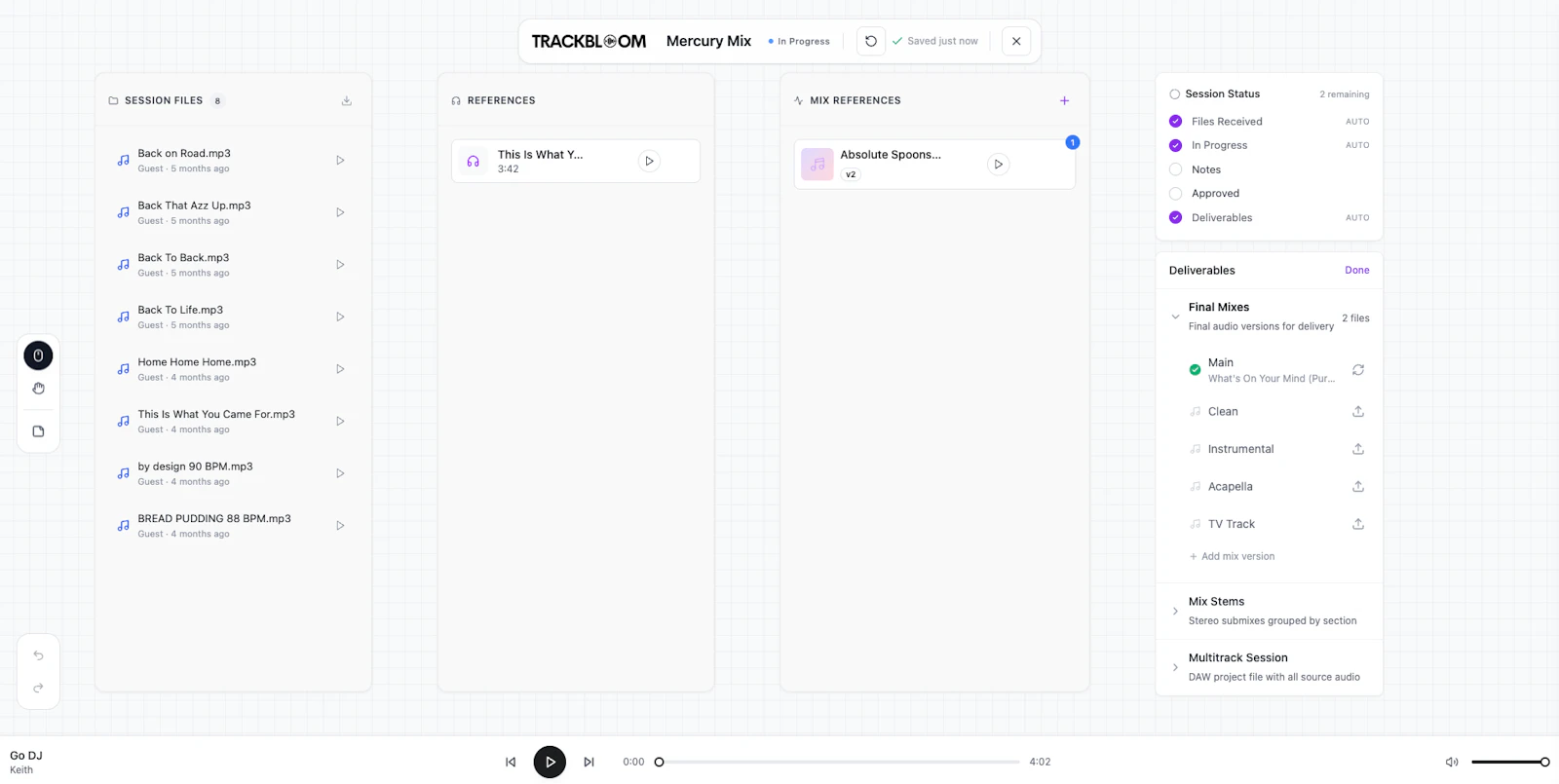Click Add mix version
The height and width of the screenshot is (784, 1559).
(1232, 557)
